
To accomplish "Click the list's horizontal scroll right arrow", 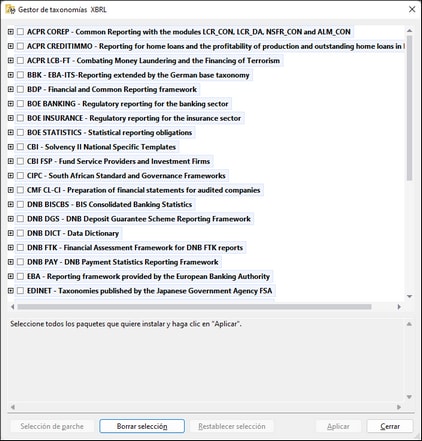I will click(399, 307).
